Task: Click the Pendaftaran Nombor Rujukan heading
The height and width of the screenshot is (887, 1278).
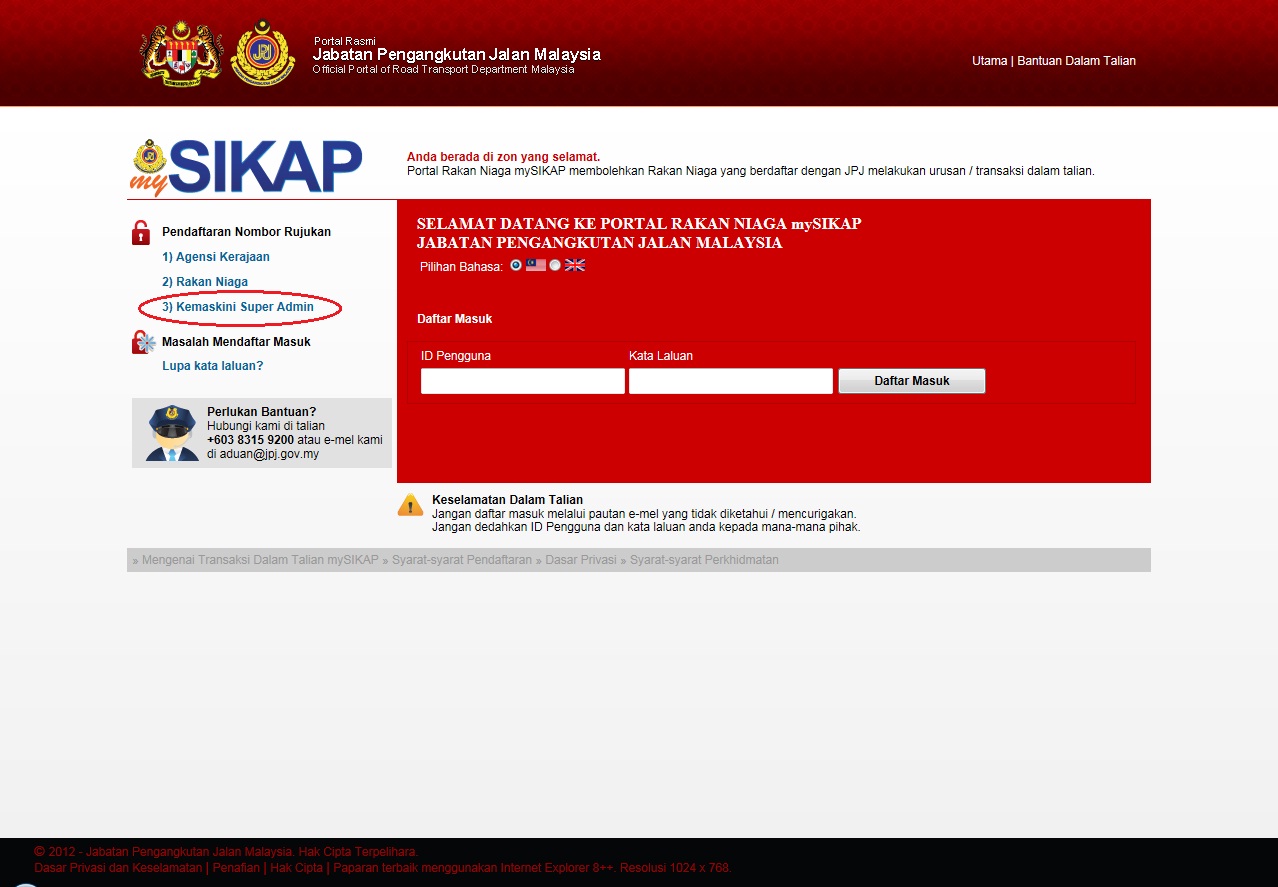Action: [x=247, y=232]
